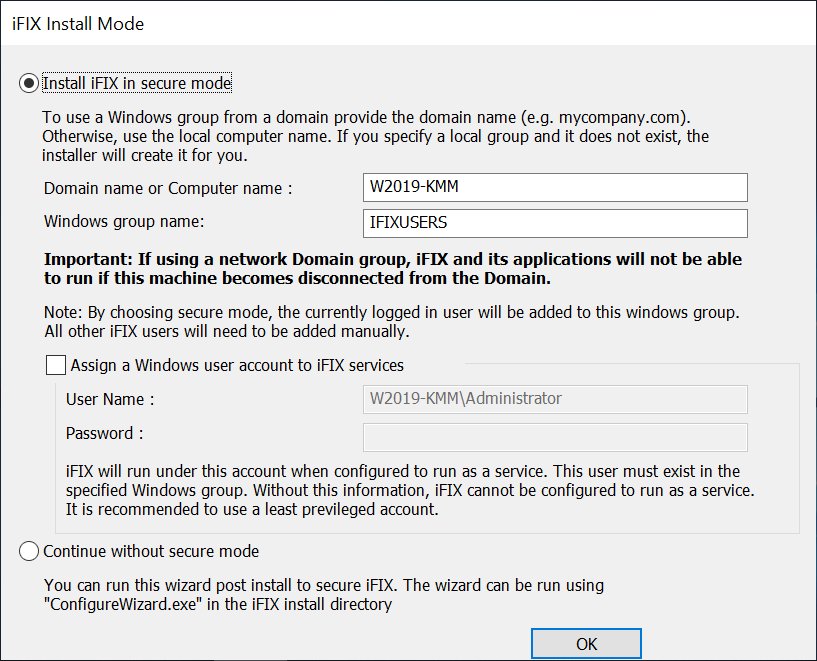Click the 'Password :' label

click(104, 433)
